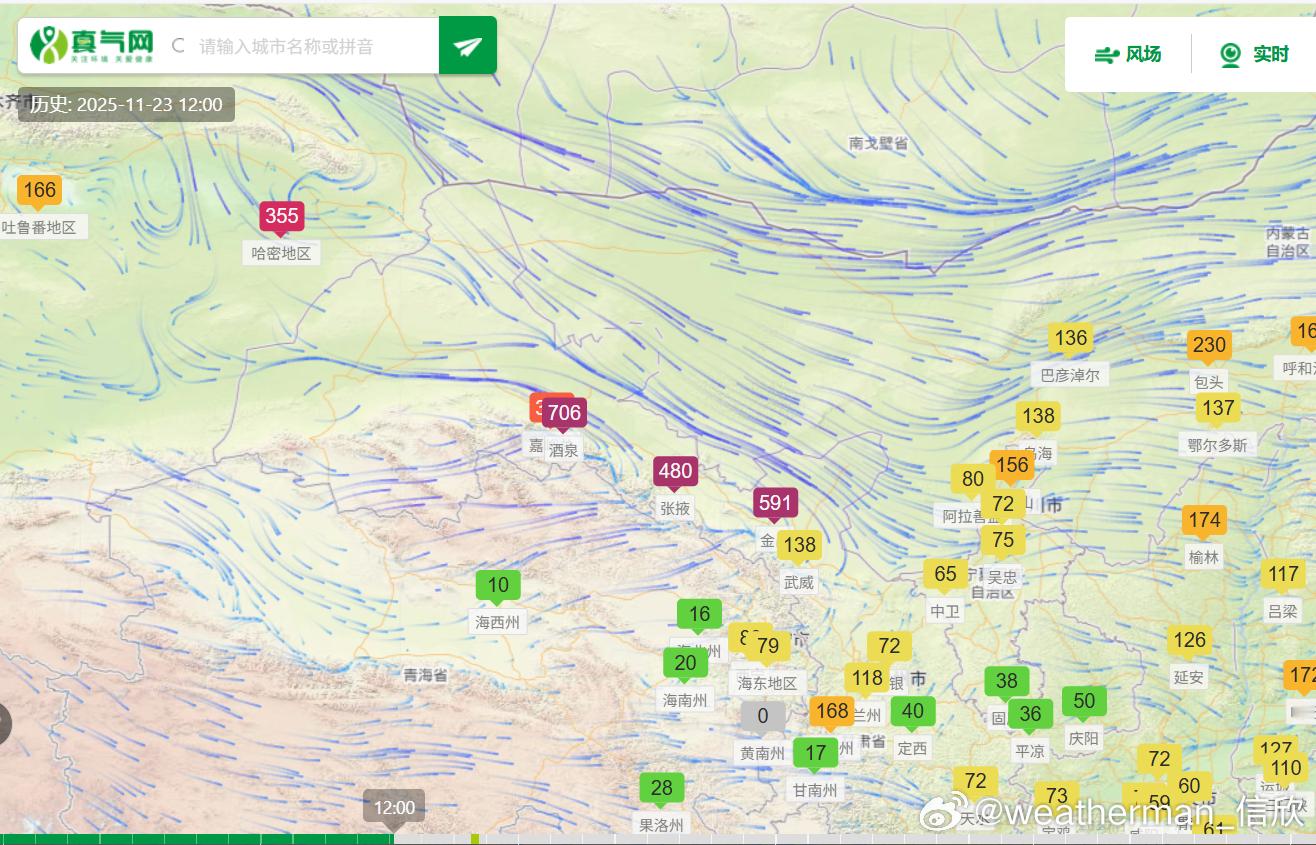
Task: Click the 鄂尔多斯 city label
Action: [x=1218, y=446]
